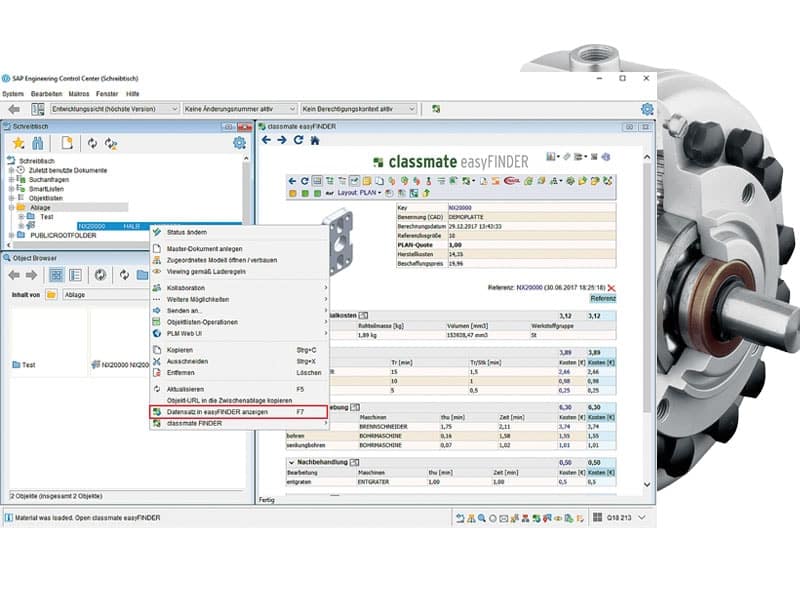
Task: Open the binoculars search icon in Schreibtisch
Action: pos(39,143)
